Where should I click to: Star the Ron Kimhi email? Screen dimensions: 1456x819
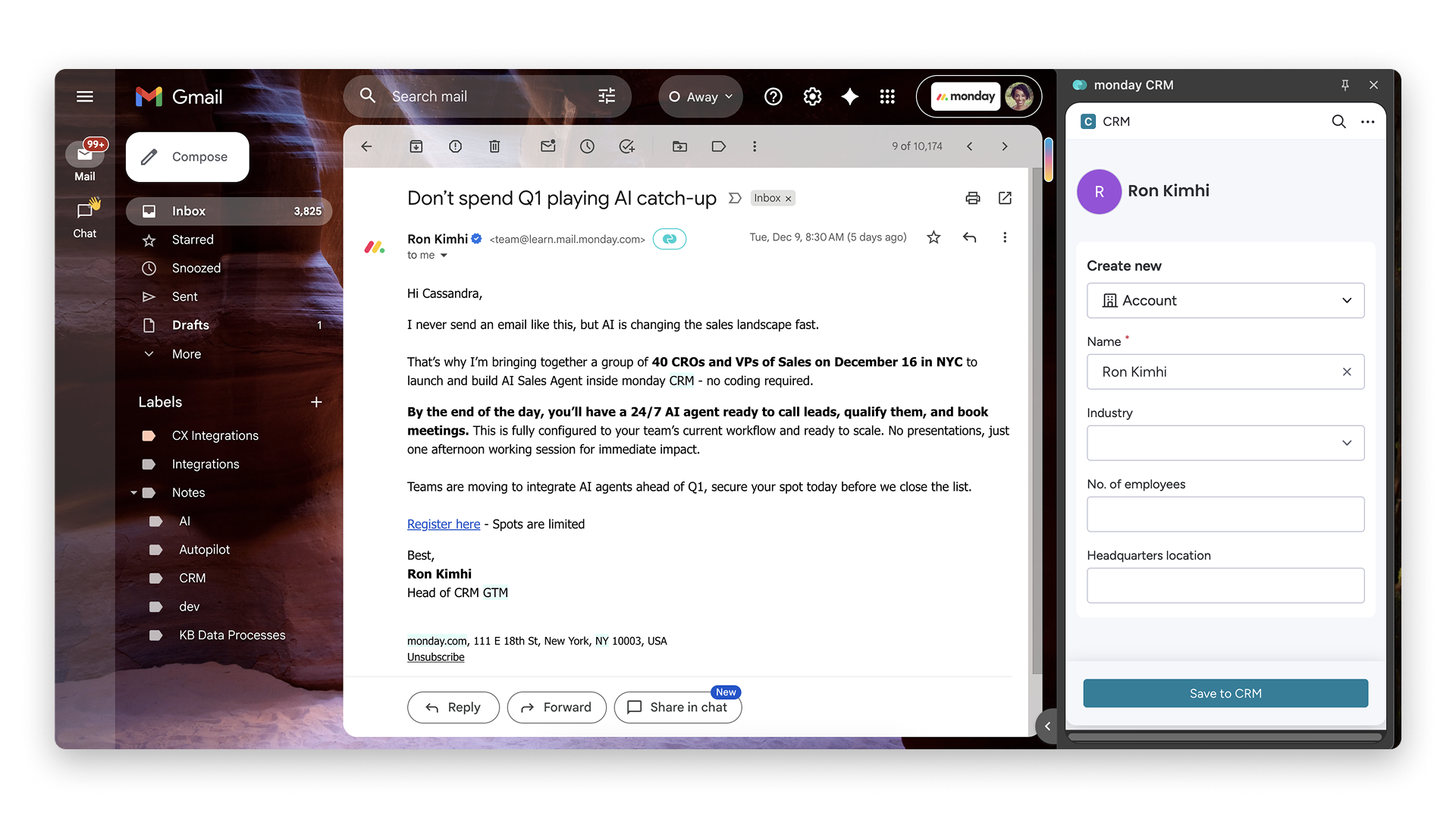(x=934, y=237)
